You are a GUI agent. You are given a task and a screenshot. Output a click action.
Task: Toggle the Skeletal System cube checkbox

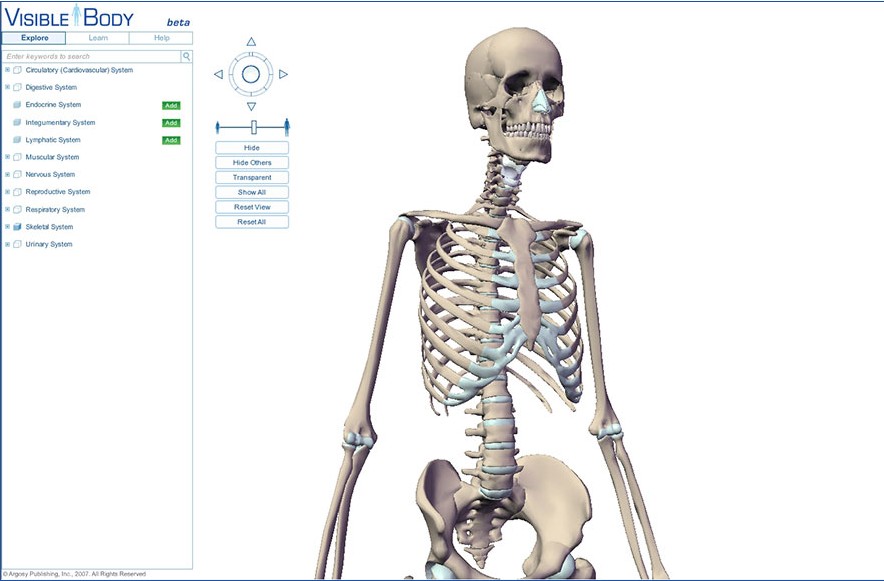click(x=17, y=227)
